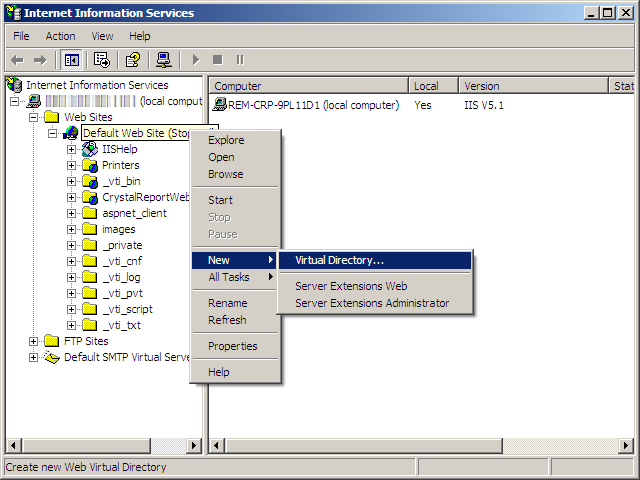Image resolution: width=640 pixels, height=480 pixels.
Task: Click the Help toolbar icon with question mark
Action: 132,60
